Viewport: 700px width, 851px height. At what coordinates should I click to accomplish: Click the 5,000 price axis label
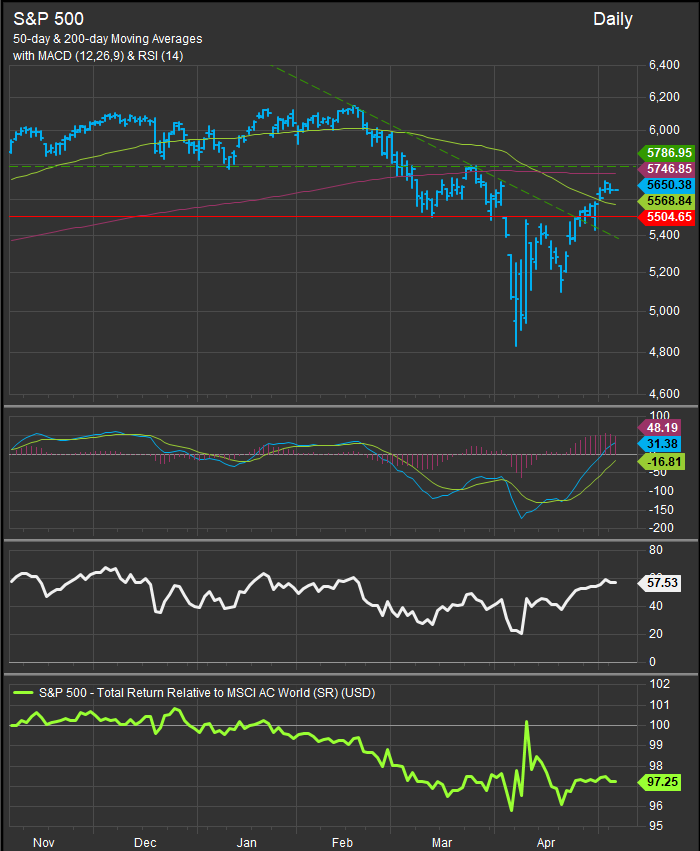664,311
